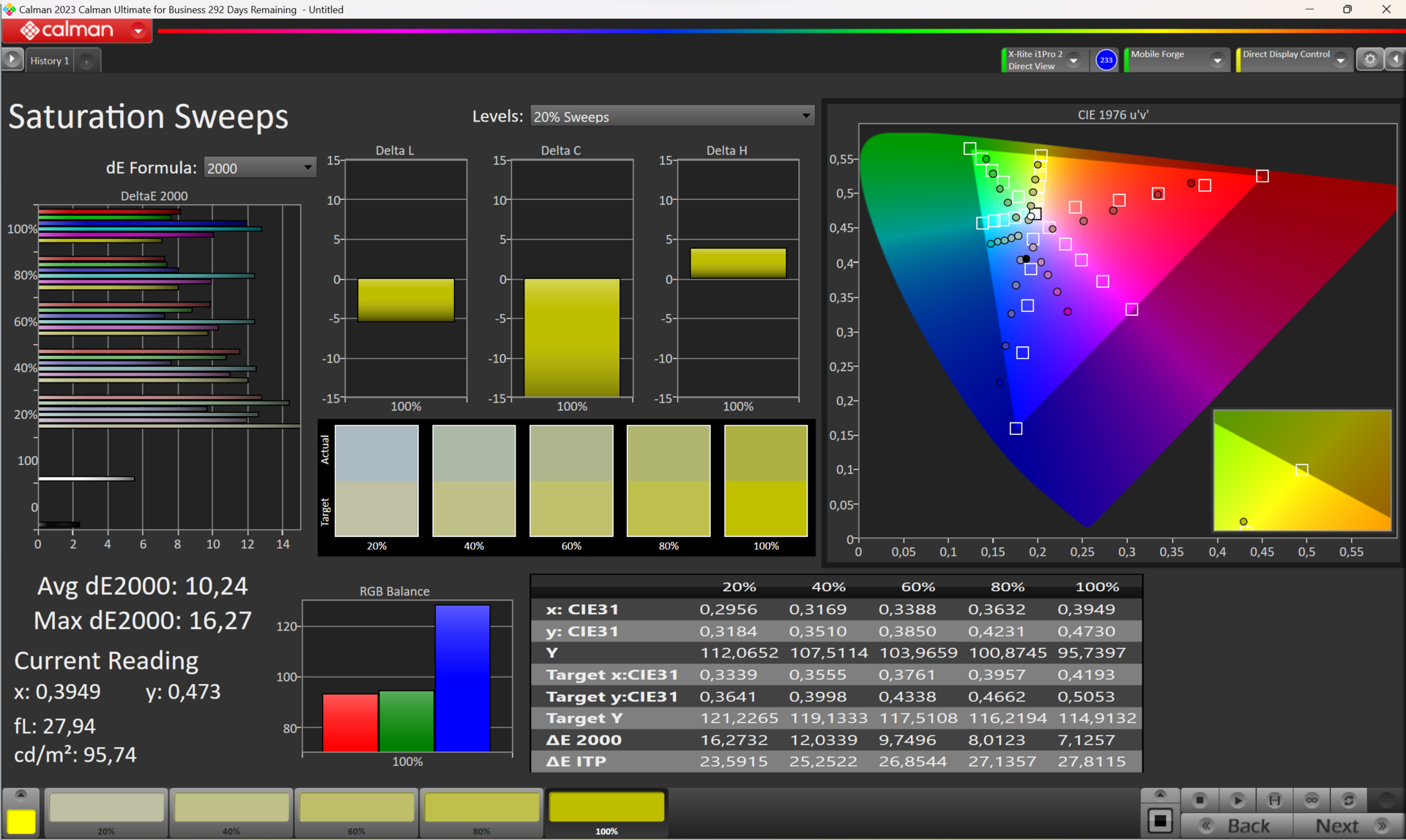Open the settings gear icon
This screenshot has width=1406, height=840.
1369,60
